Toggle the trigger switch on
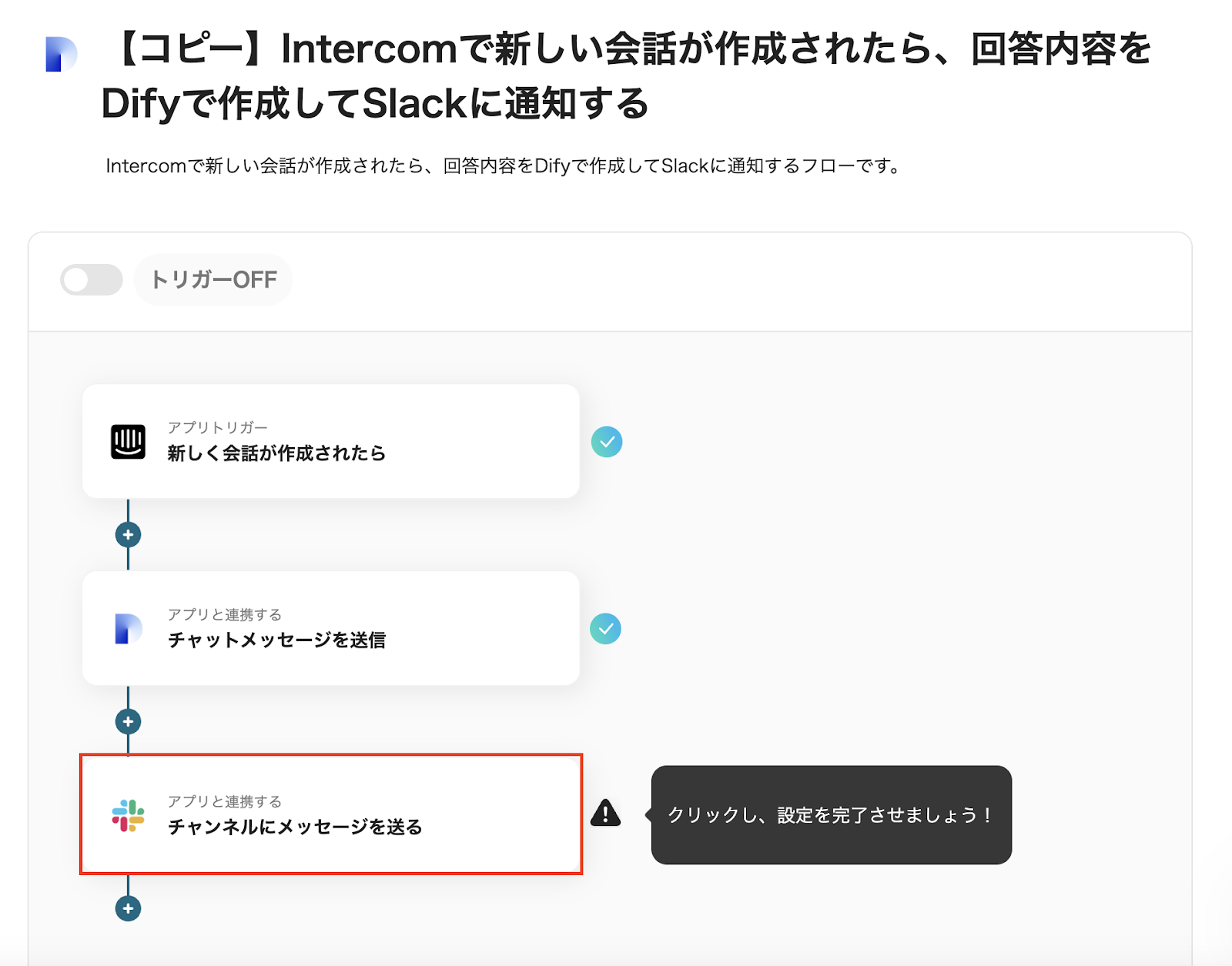Viewport: 1232px width, 966px height. tap(92, 279)
